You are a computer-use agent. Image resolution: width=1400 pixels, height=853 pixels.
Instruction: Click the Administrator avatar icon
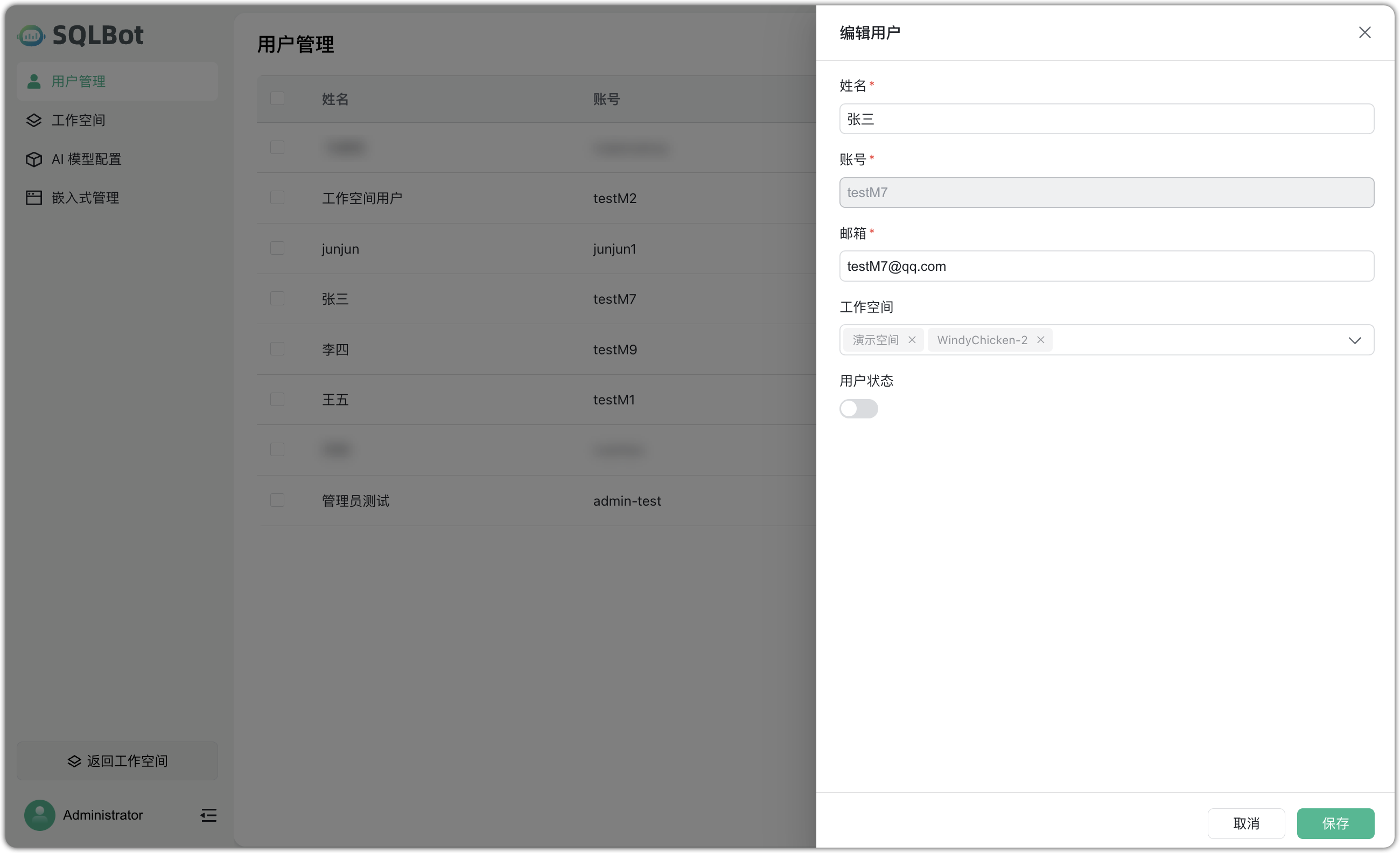point(39,815)
